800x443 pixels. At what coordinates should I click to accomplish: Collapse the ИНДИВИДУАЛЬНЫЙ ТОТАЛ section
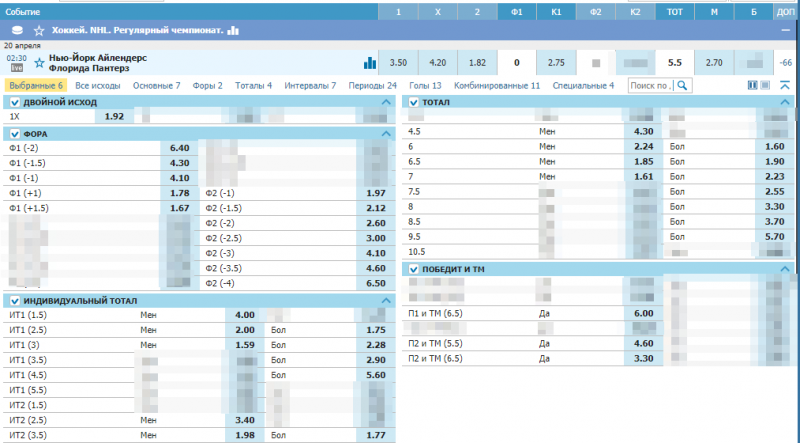coord(386,301)
